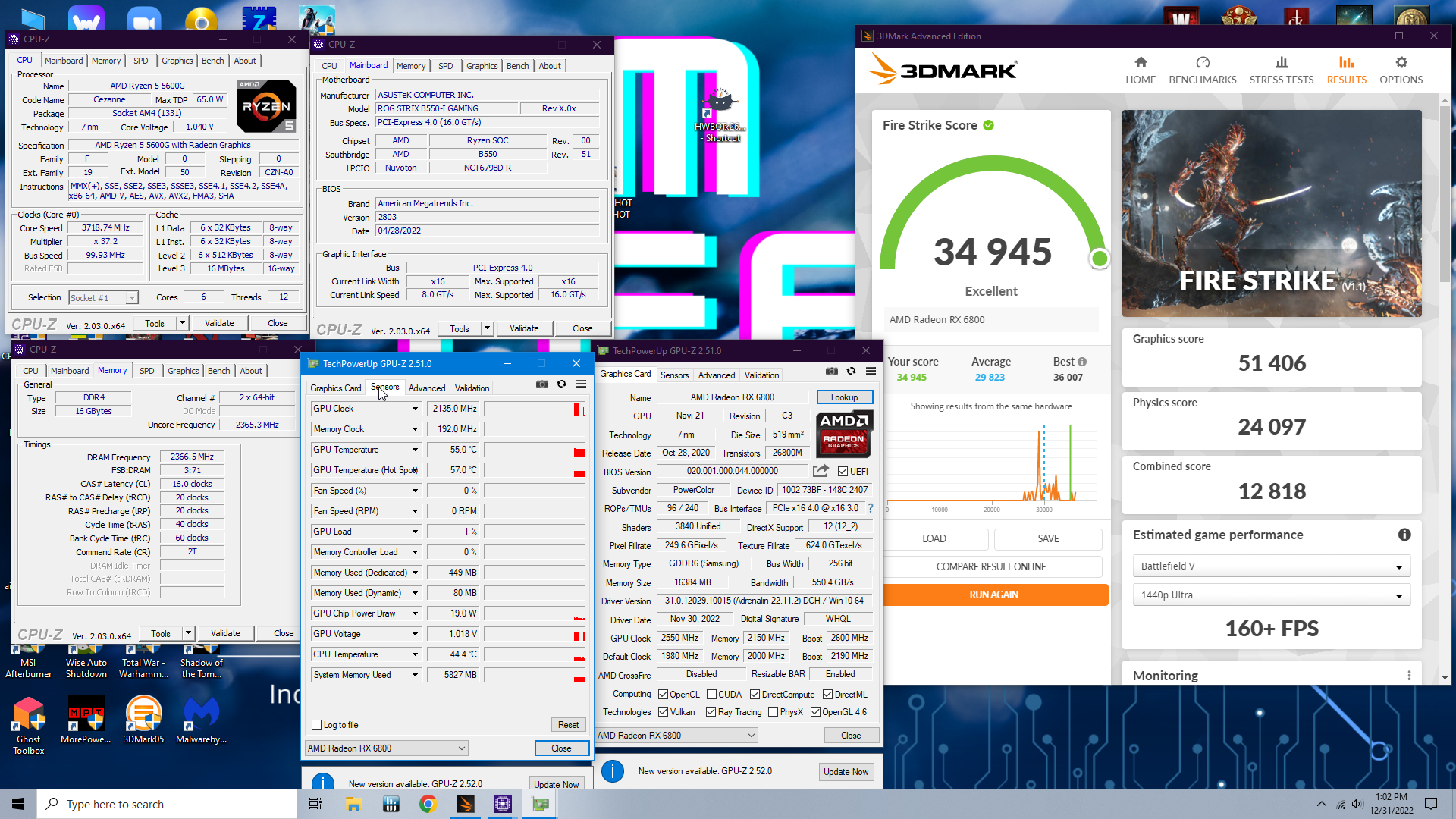Screen dimensions: 1456x819
Task: Open Google Chrome from the taskbar
Action: (x=428, y=804)
